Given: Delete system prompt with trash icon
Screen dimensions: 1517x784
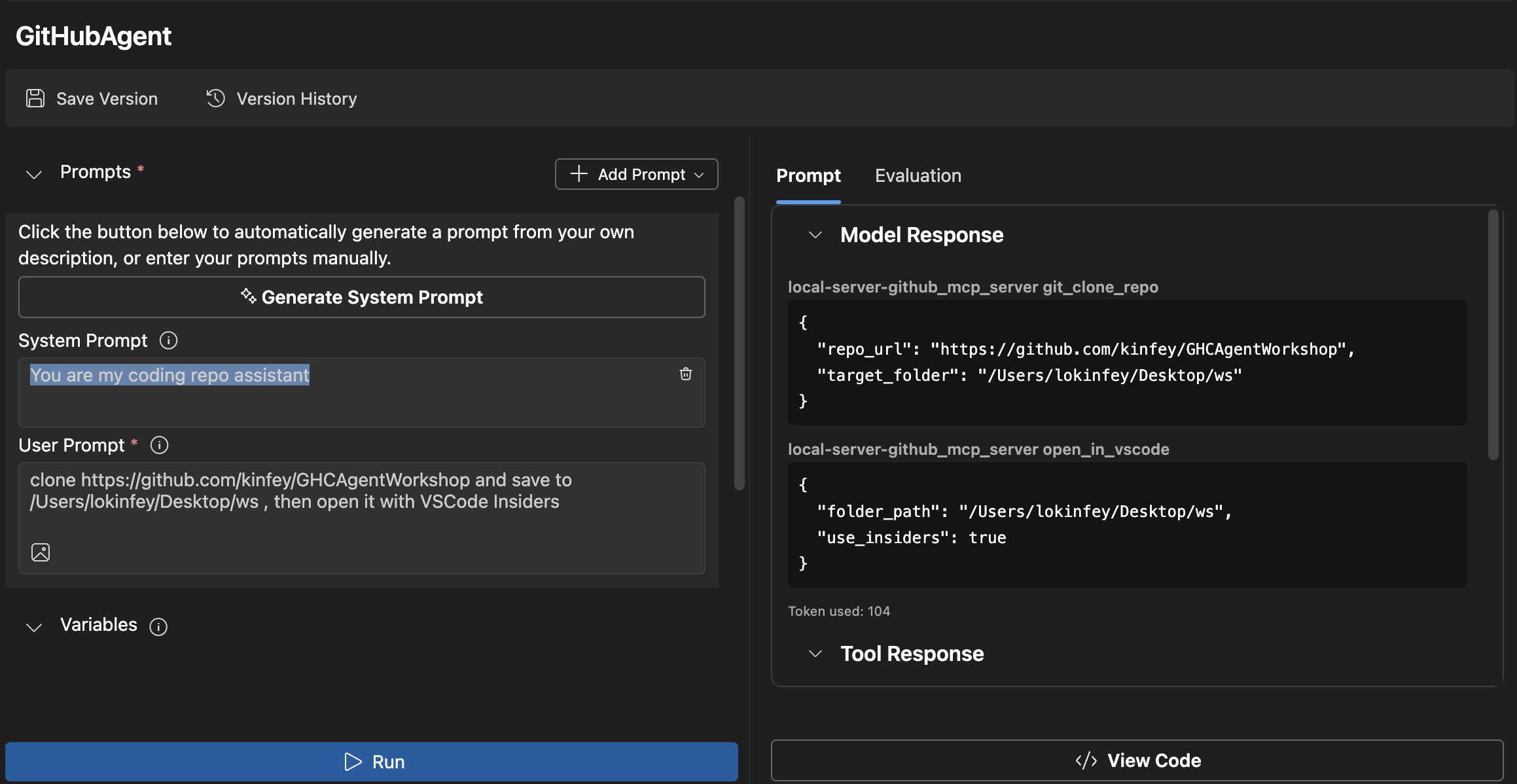Looking at the screenshot, I should pos(686,374).
